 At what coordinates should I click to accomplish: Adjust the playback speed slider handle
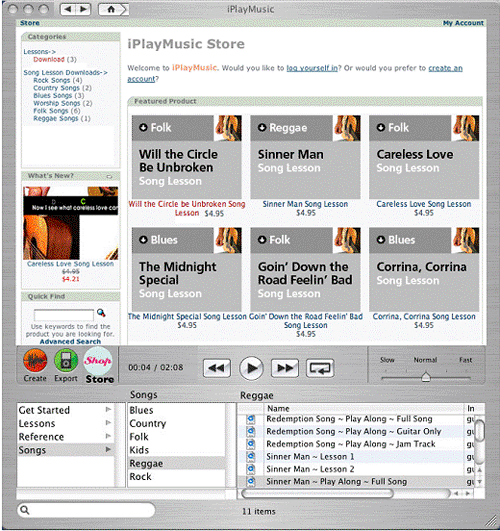(x=426, y=377)
